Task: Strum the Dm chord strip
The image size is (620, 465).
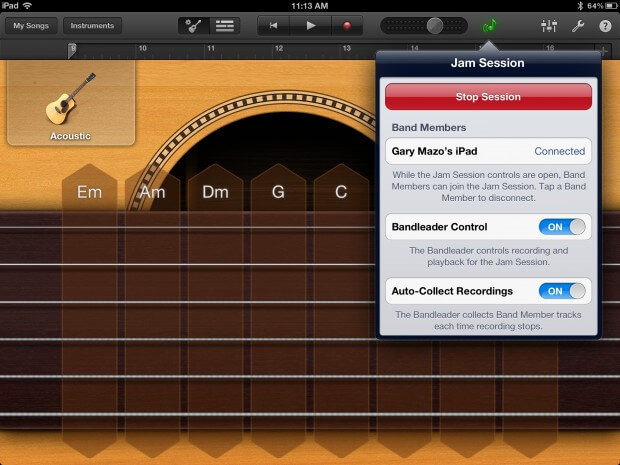Action: click(x=215, y=310)
